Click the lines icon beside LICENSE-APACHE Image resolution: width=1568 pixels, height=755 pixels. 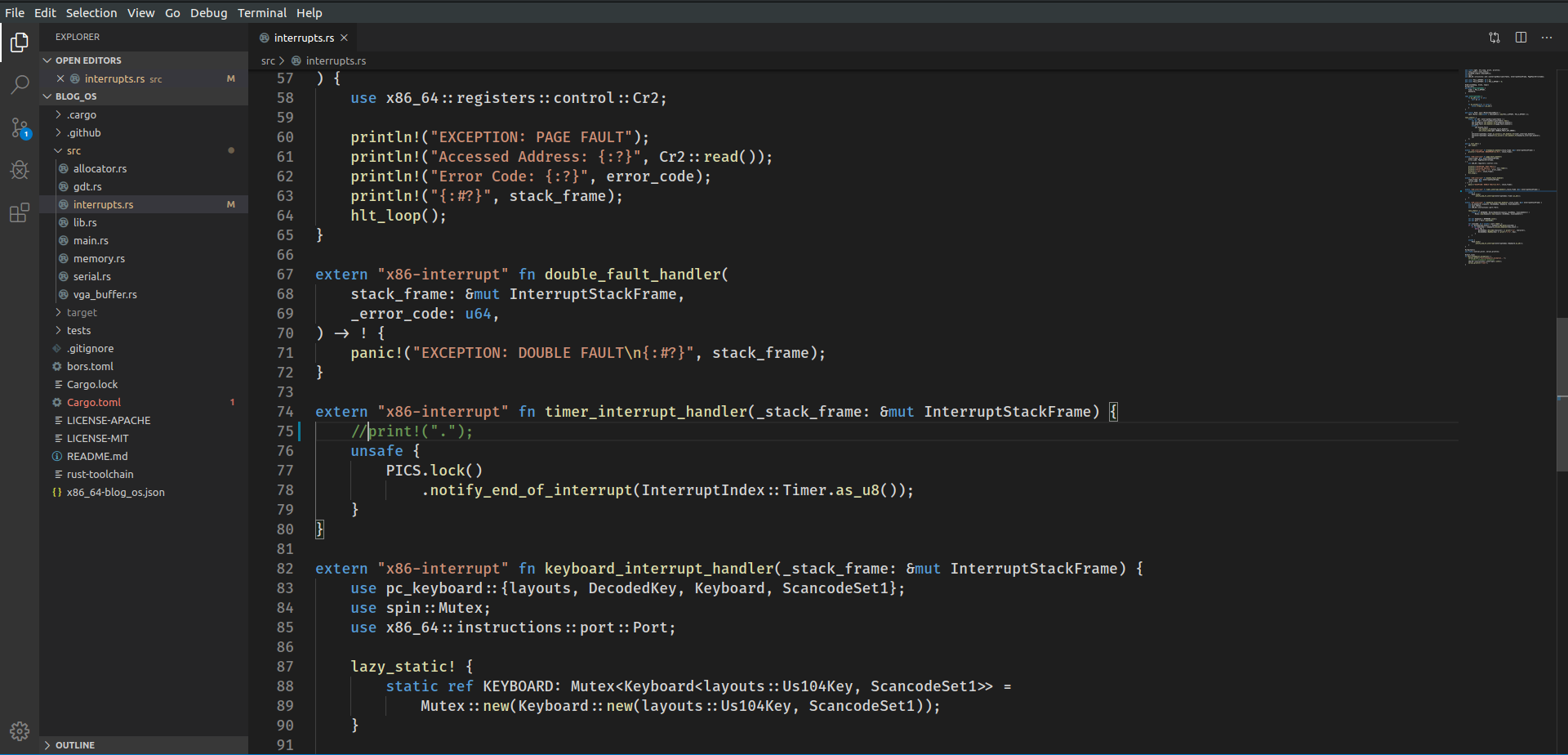(x=58, y=420)
